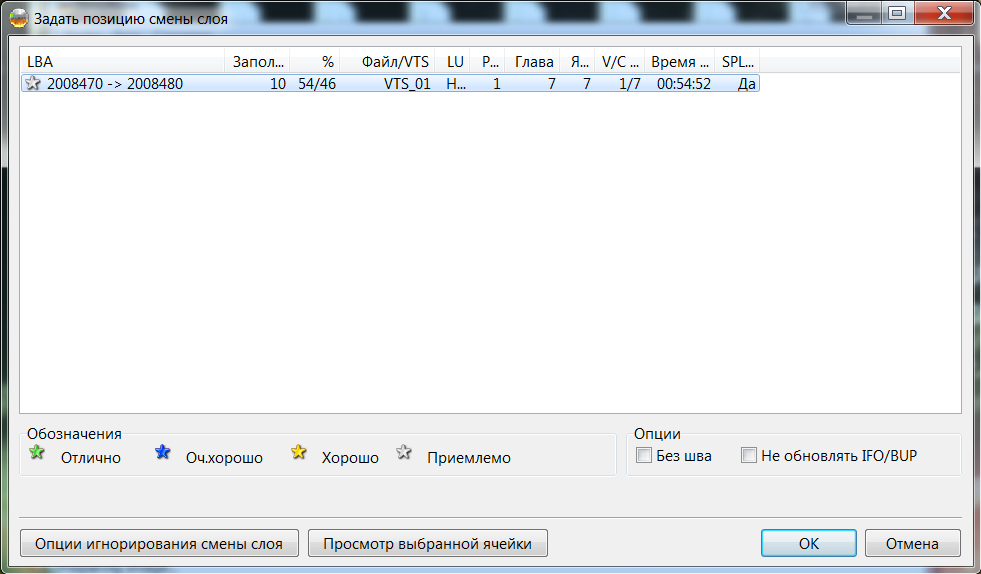The width and height of the screenshot is (981, 574).
Task: Toggle 'Не обновлять IFO/BUP' checkbox
Action: coord(749,455)
